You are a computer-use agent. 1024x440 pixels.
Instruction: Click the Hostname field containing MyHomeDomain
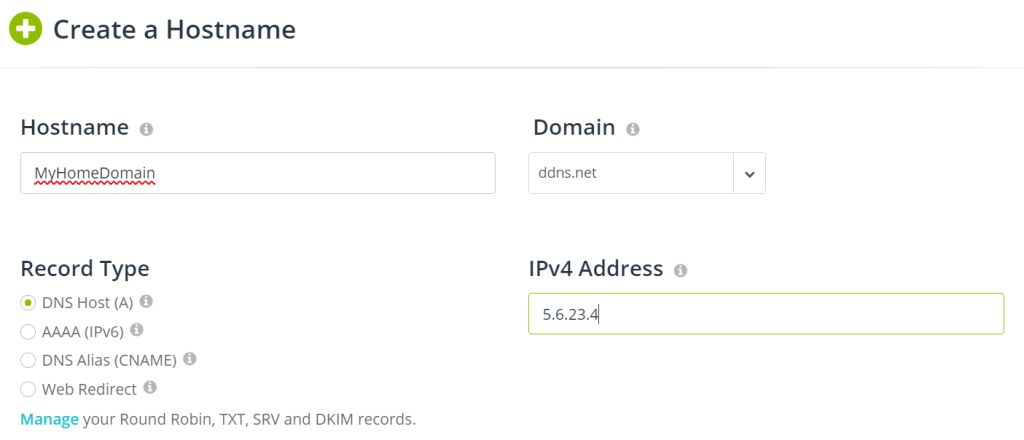(x=258, y=173)
